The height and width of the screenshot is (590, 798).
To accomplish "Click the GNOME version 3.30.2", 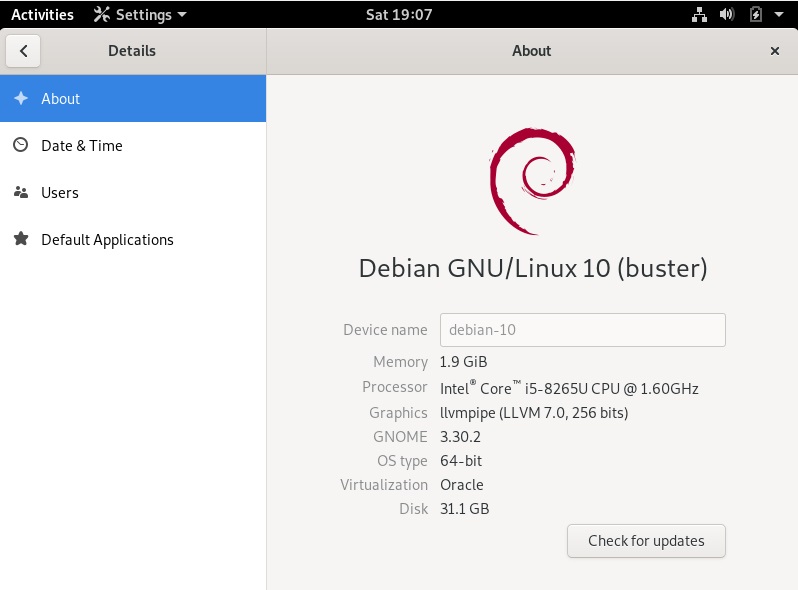I will click(x=460, y=437).
